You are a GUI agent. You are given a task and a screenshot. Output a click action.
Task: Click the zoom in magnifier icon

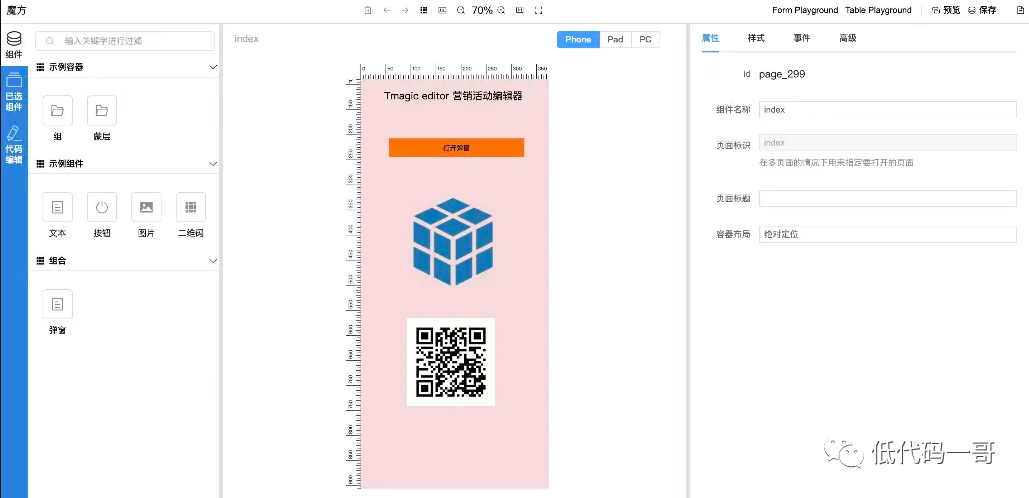pyautogui.click(x=502, y=10)
